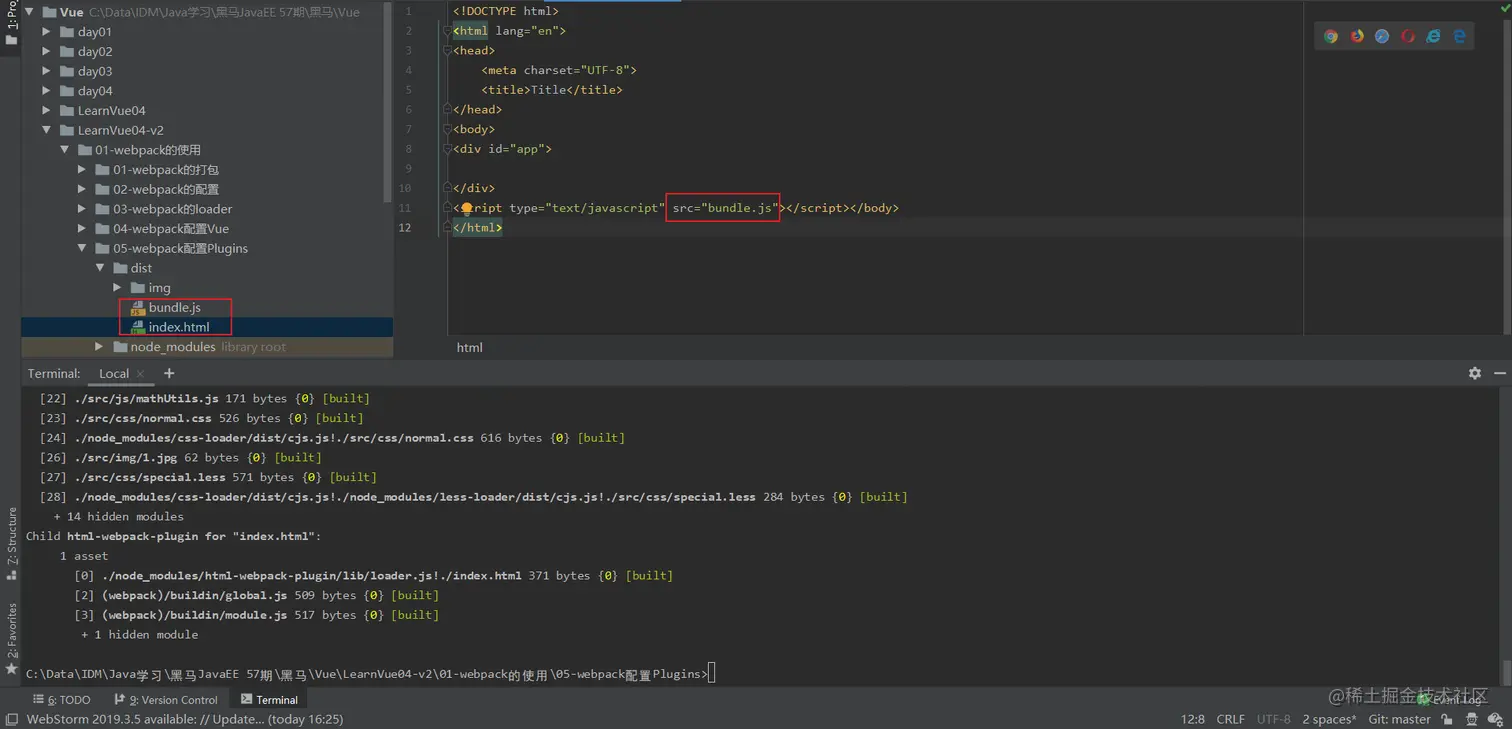
Task: Click ./src/js/mathUtils.js in terminal output
Action: [x=146, y=399]
